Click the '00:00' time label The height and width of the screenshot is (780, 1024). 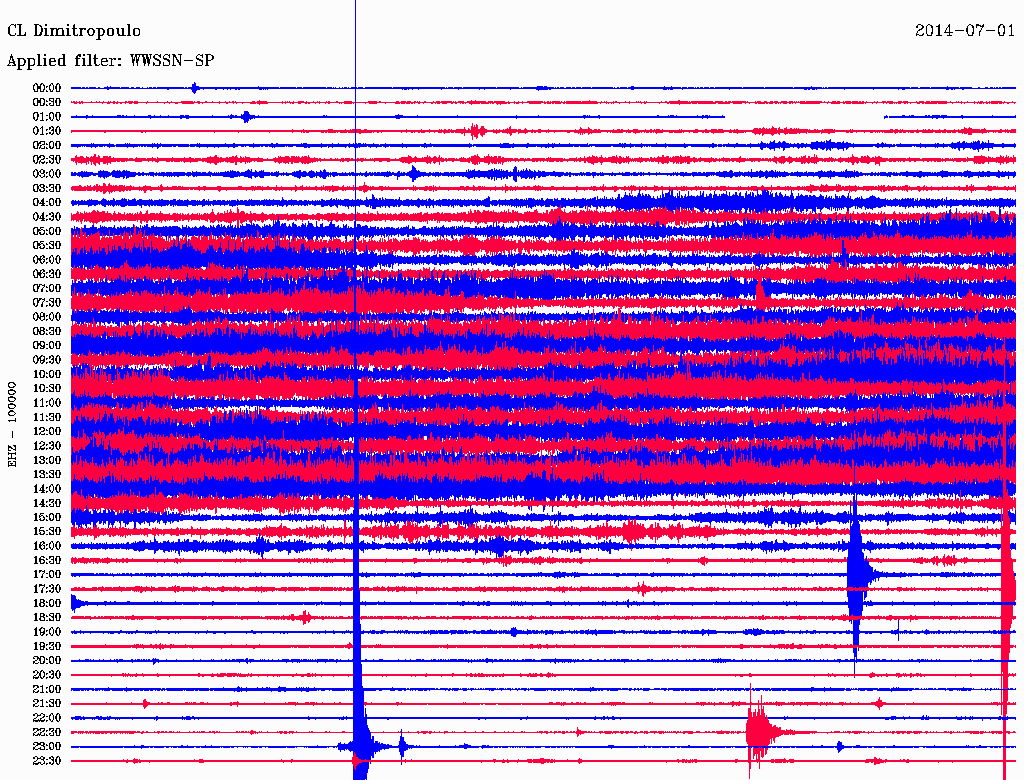(47, 88)
